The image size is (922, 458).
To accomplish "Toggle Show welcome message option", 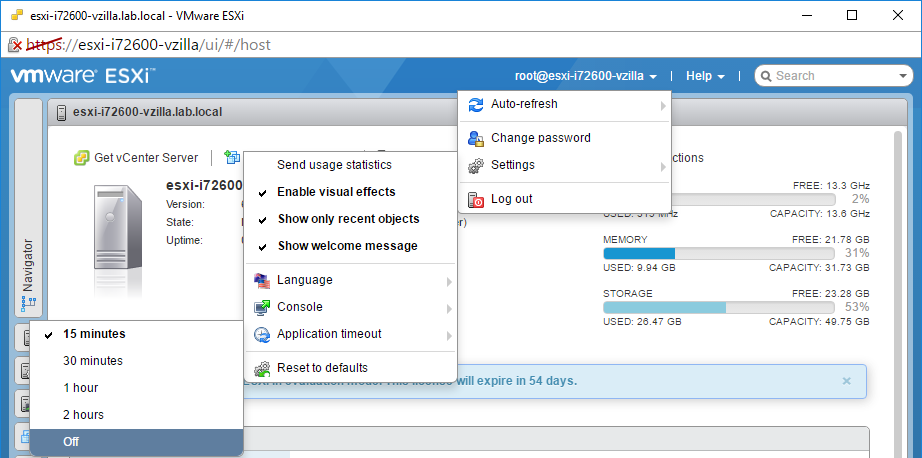I will [x=350, y=246].
